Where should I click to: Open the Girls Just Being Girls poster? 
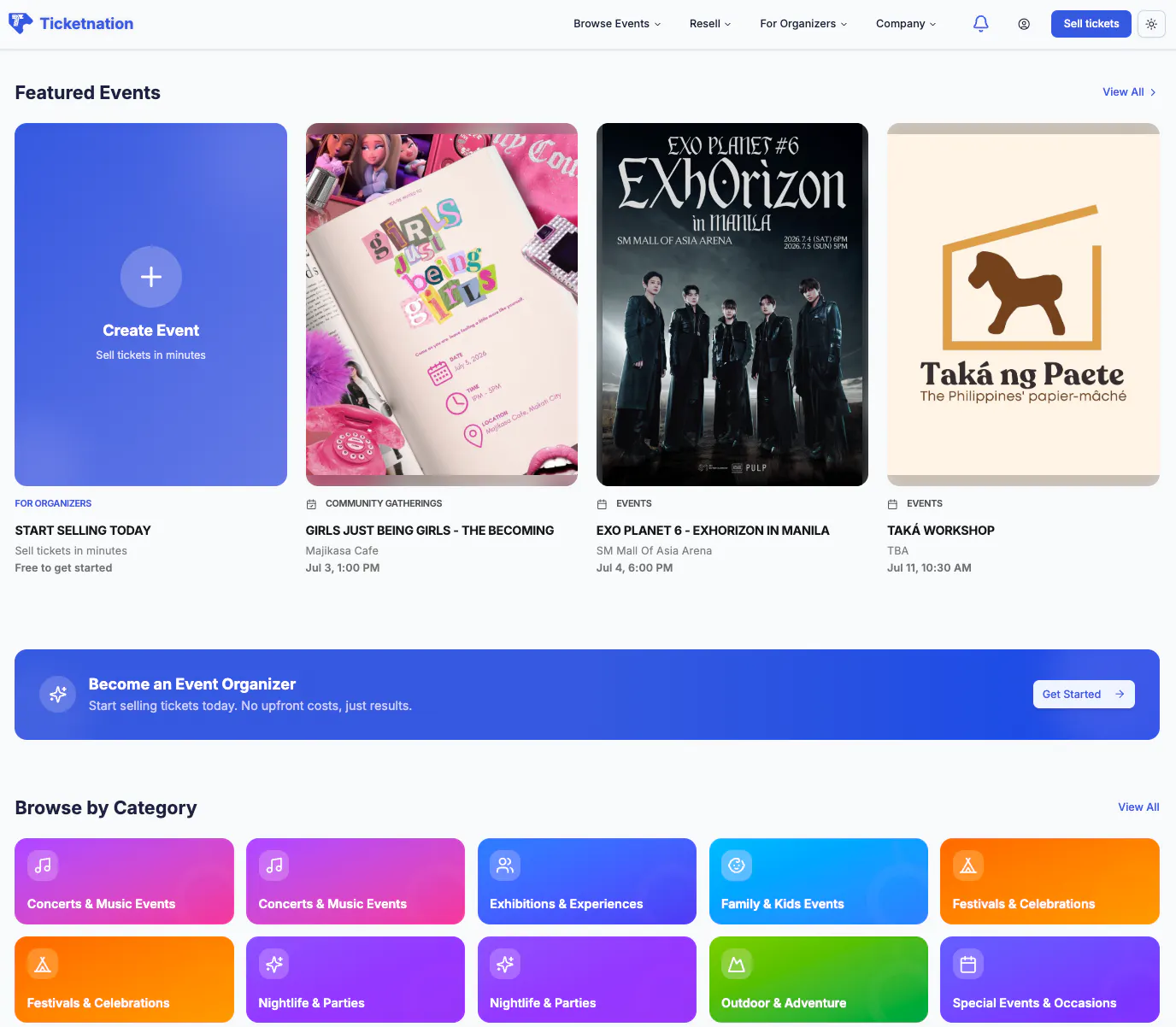pyautogui.click(x=442, y=304)
